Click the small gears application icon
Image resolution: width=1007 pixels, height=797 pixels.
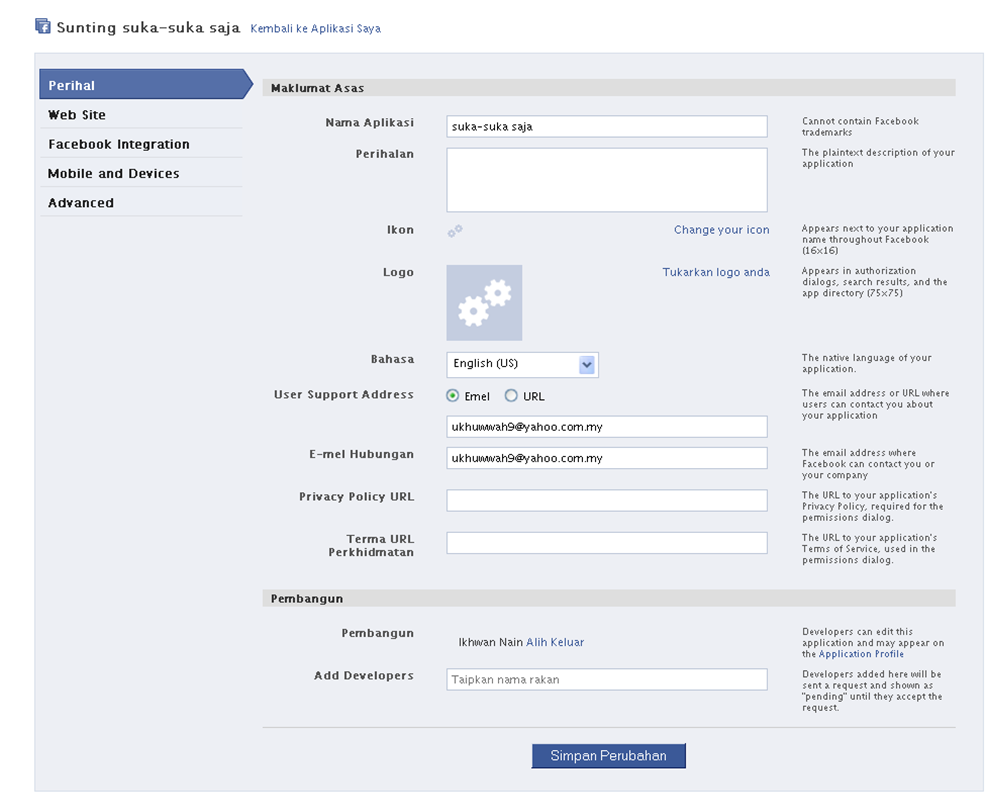455,231
